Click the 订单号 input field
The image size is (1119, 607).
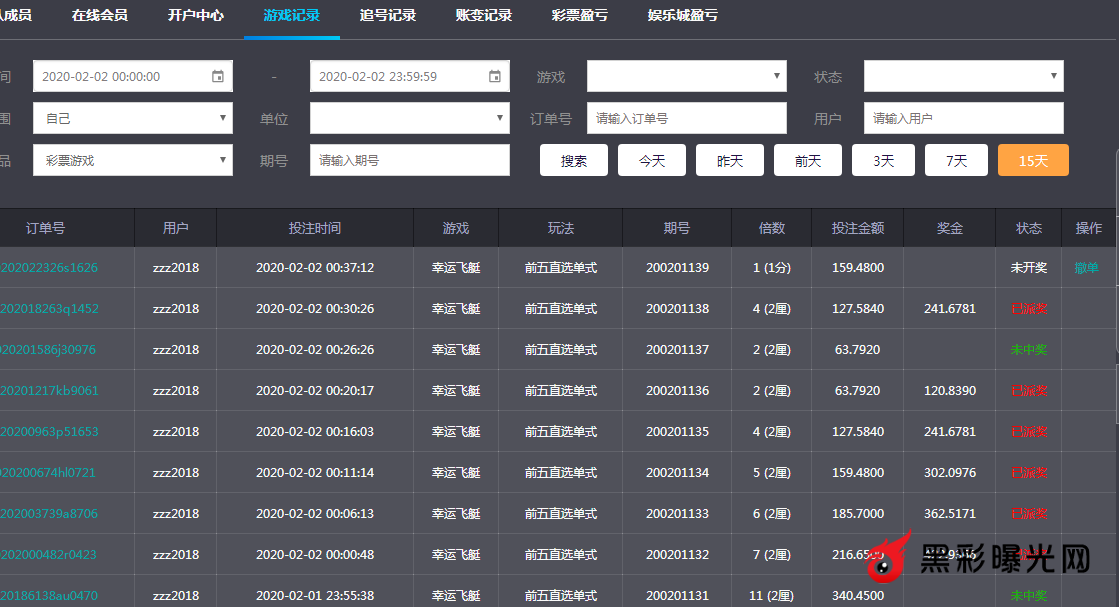[686, 118]
